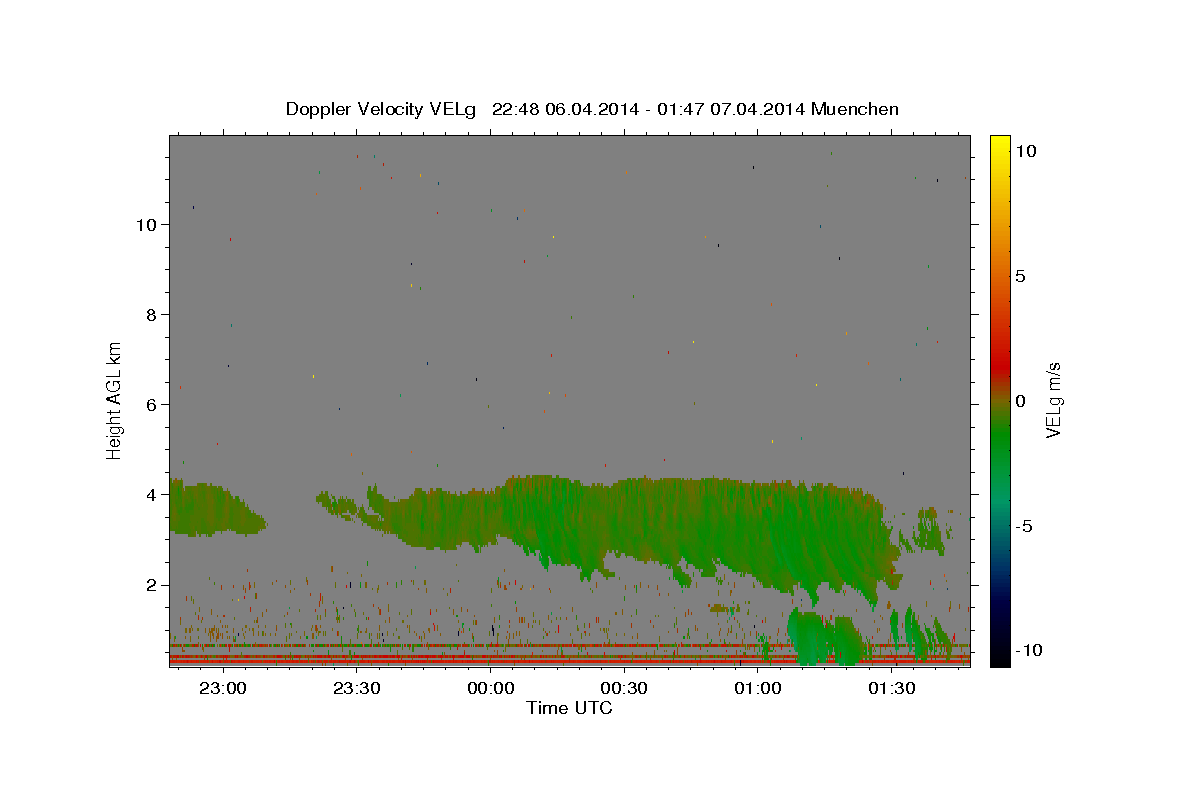
Task: Click the colorbar label '0'
Action: coord(1020,400)
